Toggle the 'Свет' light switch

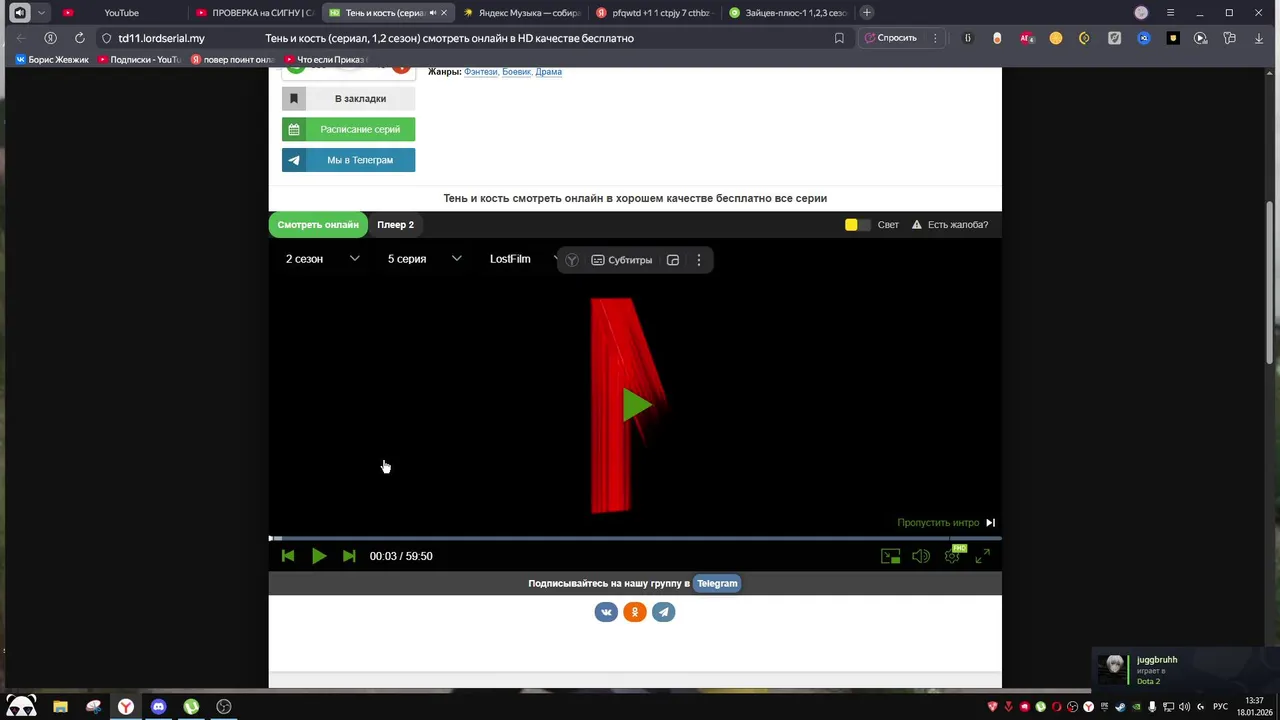click(x=858, y=225)
